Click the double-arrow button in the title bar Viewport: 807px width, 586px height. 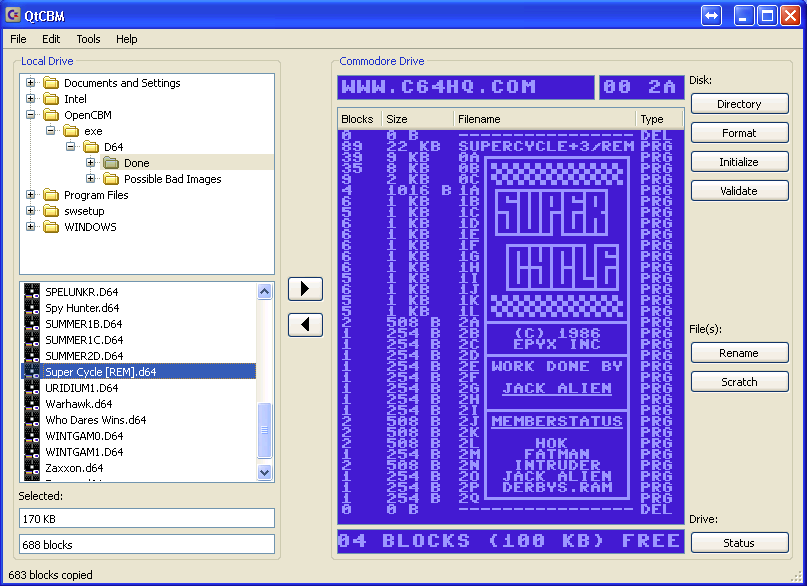(x=711, y=15)
